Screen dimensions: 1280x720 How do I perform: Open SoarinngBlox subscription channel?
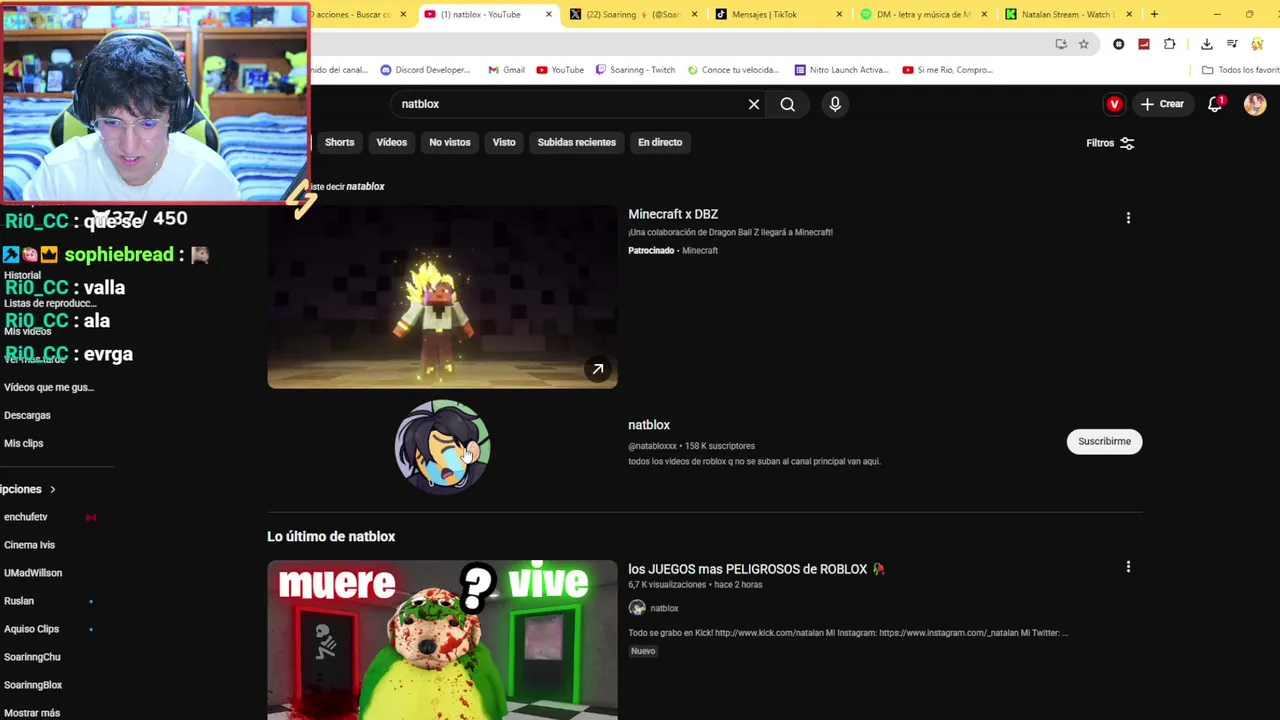(x=33, y=685)
